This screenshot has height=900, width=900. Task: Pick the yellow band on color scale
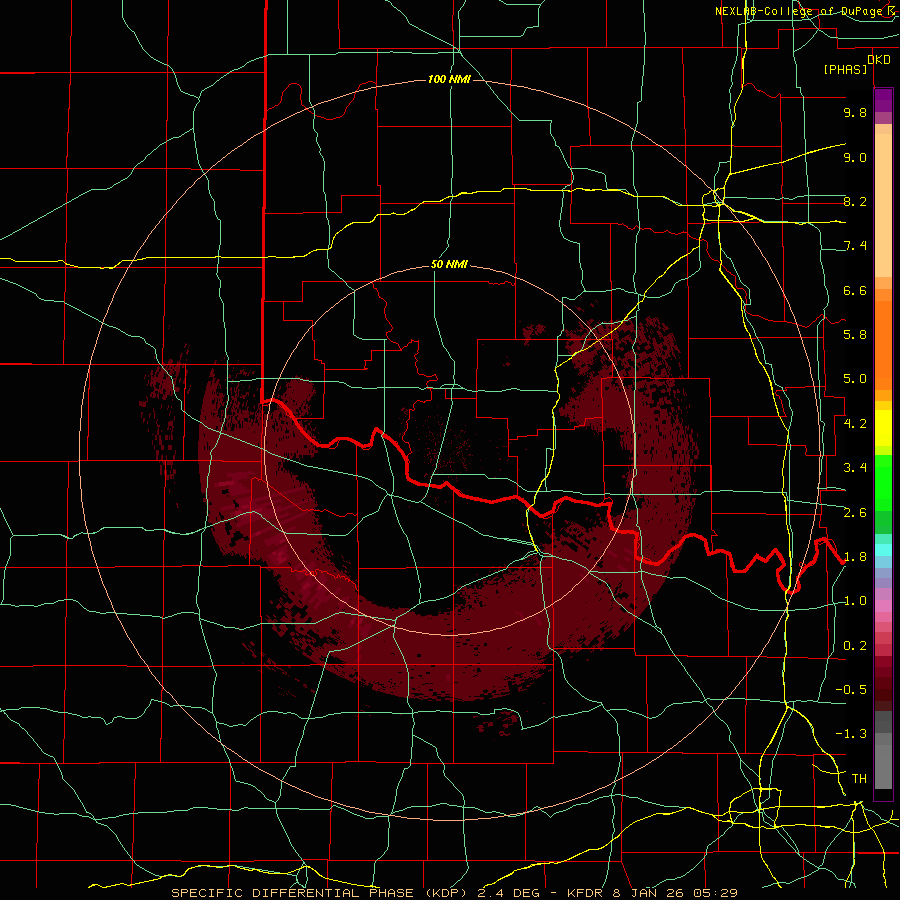coord(883,428)
